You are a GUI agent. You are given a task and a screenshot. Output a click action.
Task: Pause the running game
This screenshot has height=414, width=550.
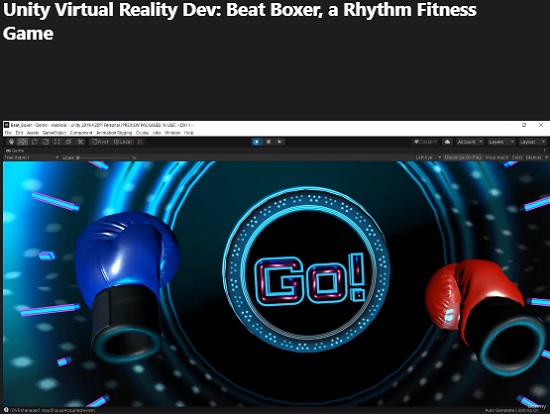[x=268, y=142]
